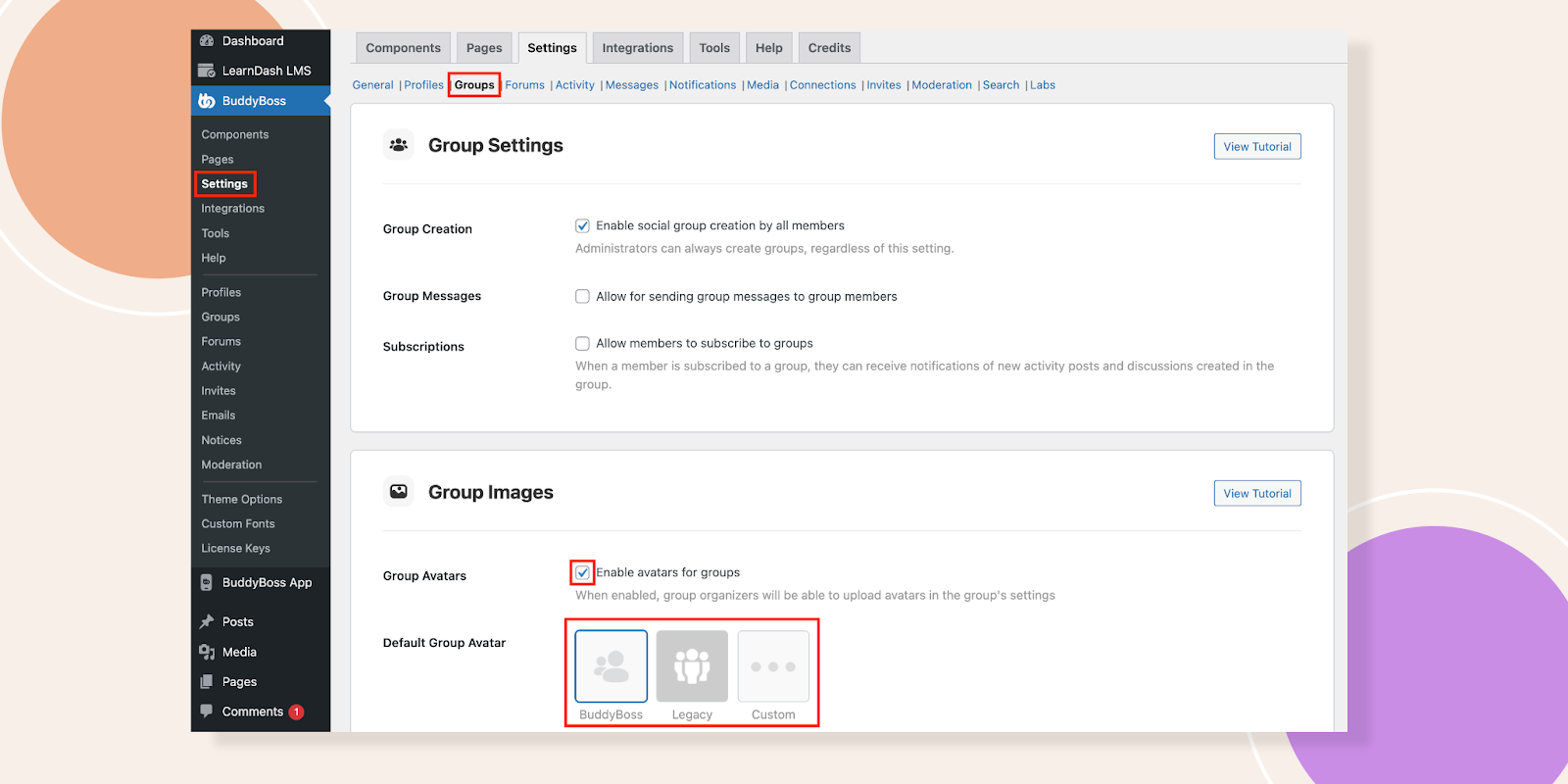1568x784 pixels.
Task: Click the BuddyBoss logo icon in sidebar
Action: click(x=207, y=101)
